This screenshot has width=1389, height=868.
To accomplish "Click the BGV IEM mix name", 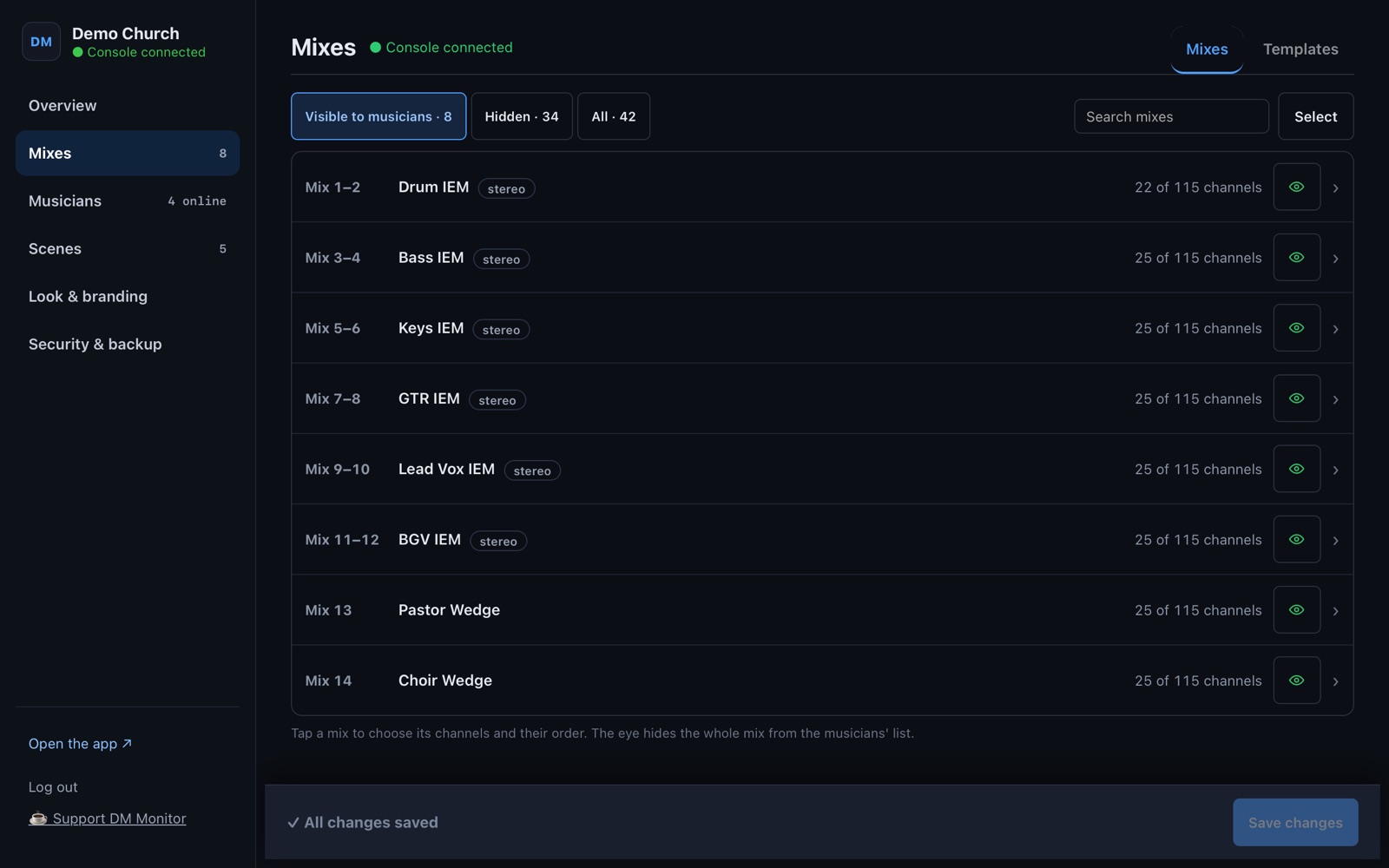I will [x=430, y=539].
